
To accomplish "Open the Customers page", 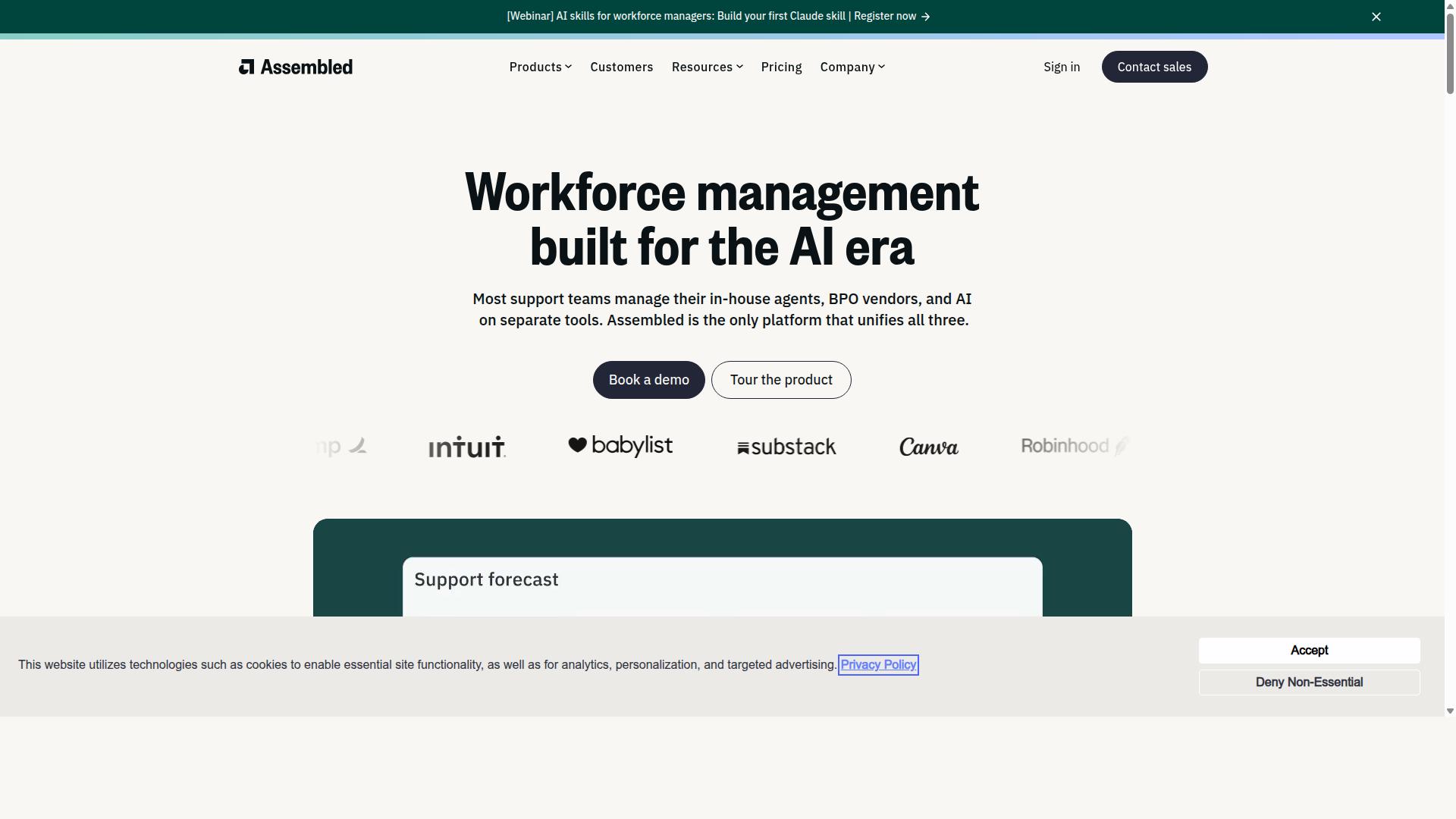I will (621, 67).
